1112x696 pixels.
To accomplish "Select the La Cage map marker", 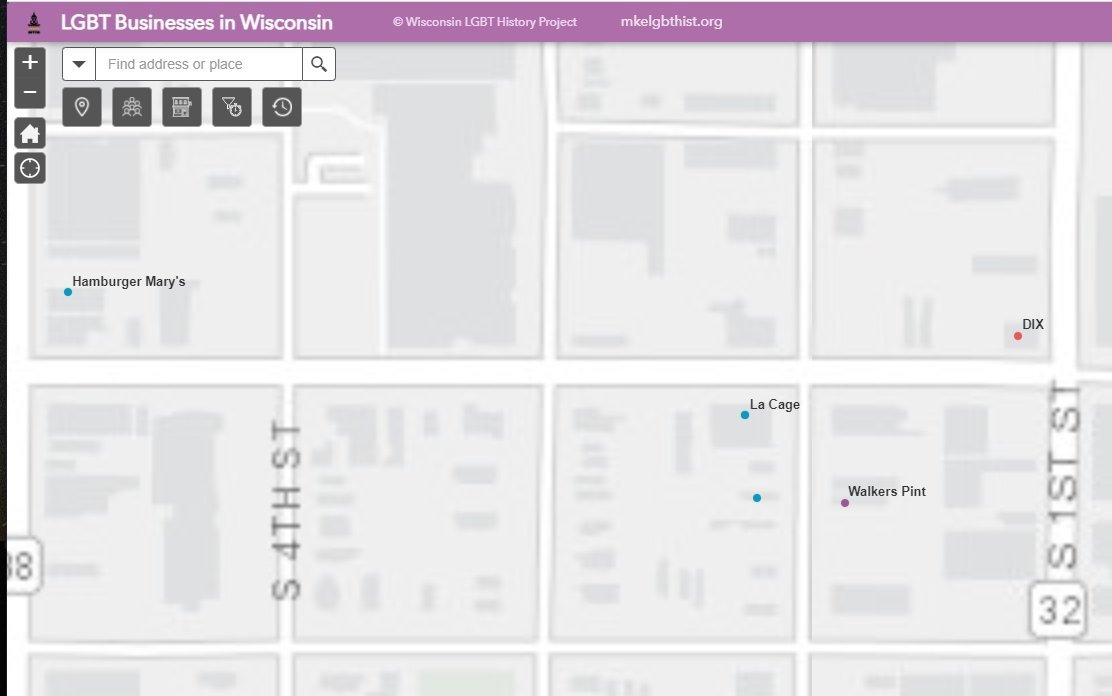I will click(745, 415).
